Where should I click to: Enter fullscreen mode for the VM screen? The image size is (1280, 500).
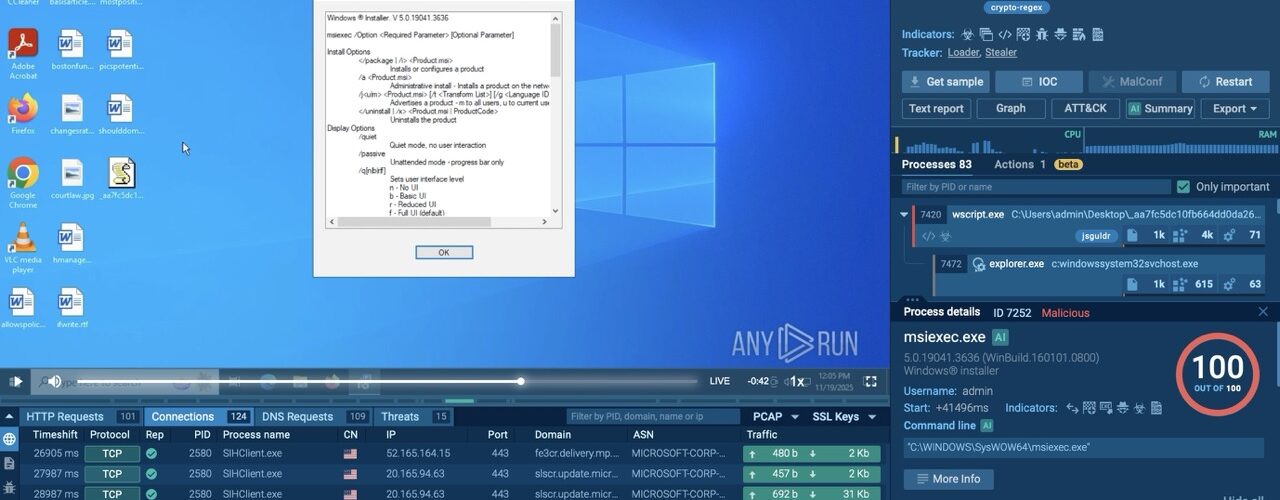coord(870,381)
